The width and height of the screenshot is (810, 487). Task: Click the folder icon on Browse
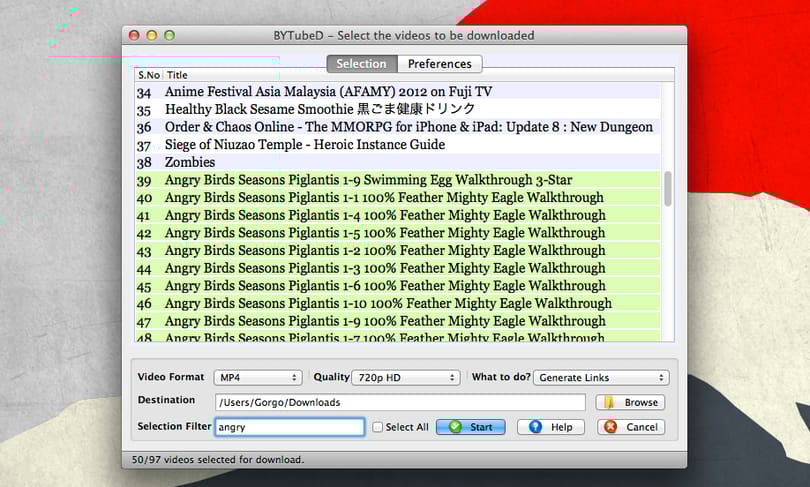[609, 402]
